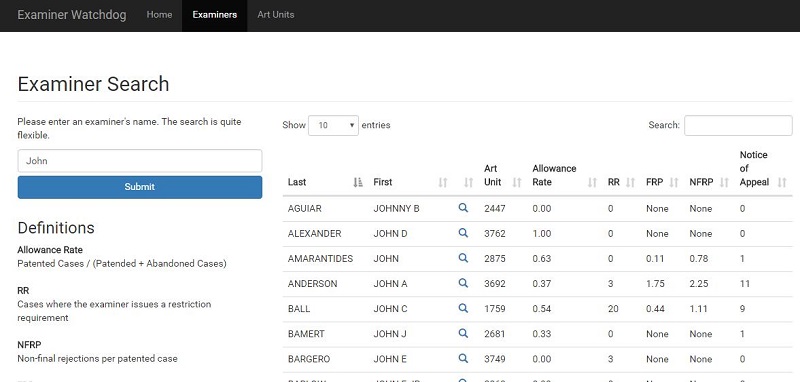Click BAMERT last name cell
800x382 pixels.
click(x=306, y=334)
